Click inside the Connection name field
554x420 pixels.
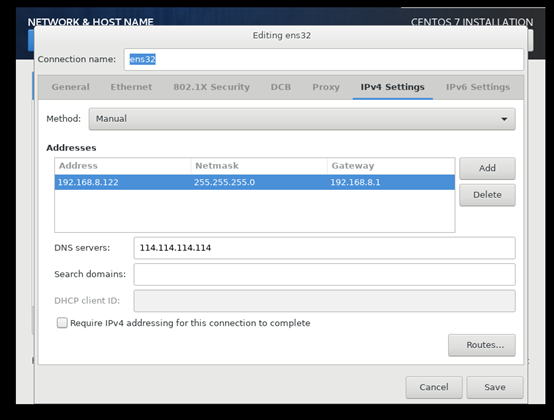[x=324, y=59]
